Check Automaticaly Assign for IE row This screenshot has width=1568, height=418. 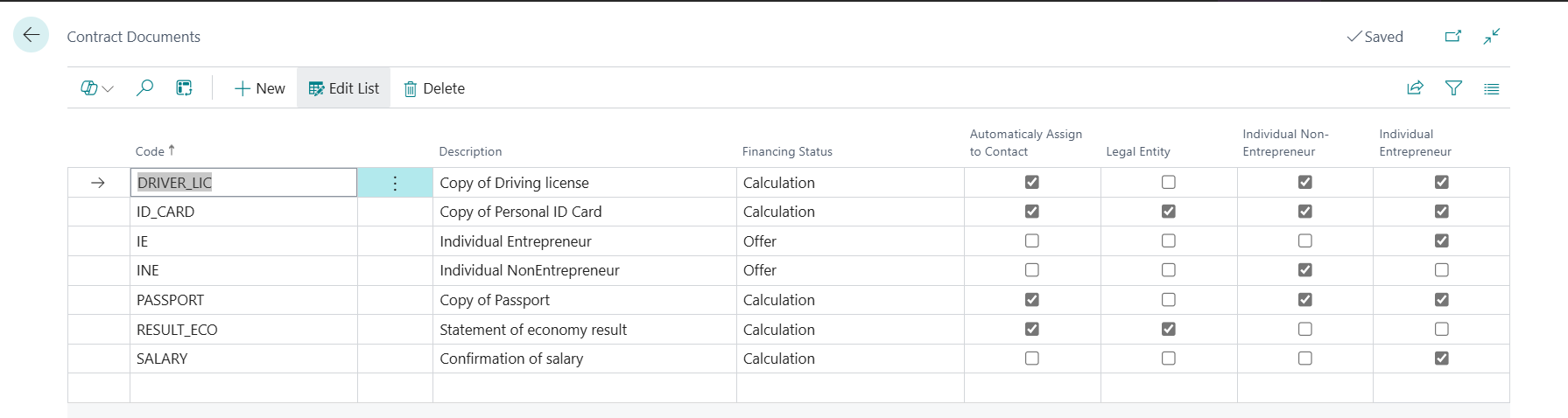click(x=1032, y=241)
